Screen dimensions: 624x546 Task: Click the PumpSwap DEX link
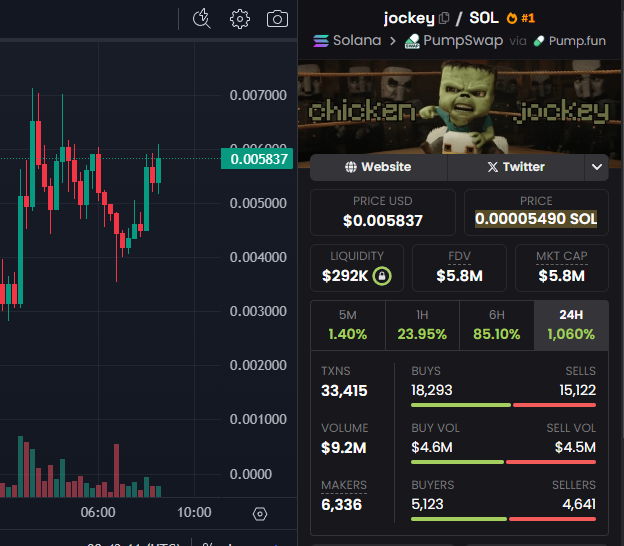pos(454,41)
